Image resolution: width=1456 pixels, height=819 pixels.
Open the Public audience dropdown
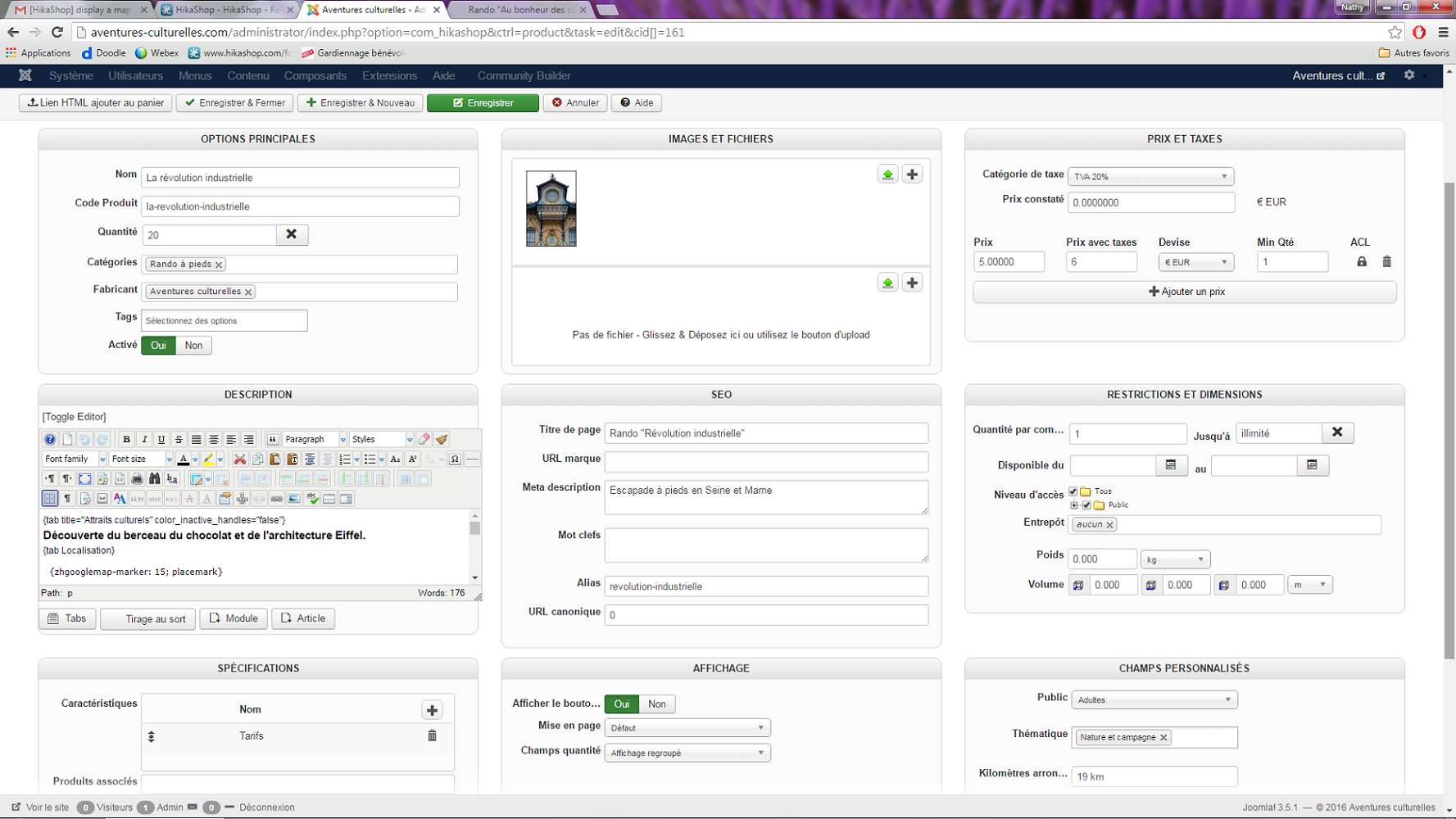point(1154,700)
